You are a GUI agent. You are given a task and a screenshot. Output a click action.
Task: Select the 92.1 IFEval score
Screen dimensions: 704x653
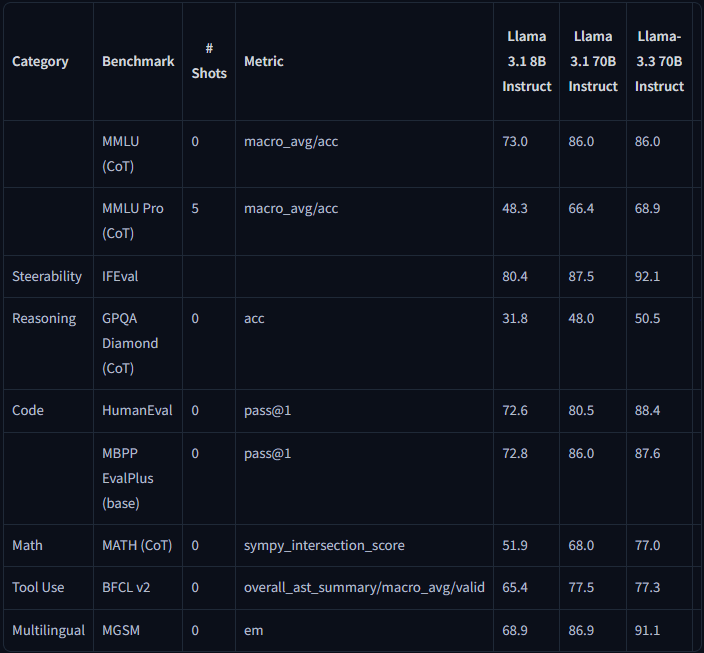point(647,276)
